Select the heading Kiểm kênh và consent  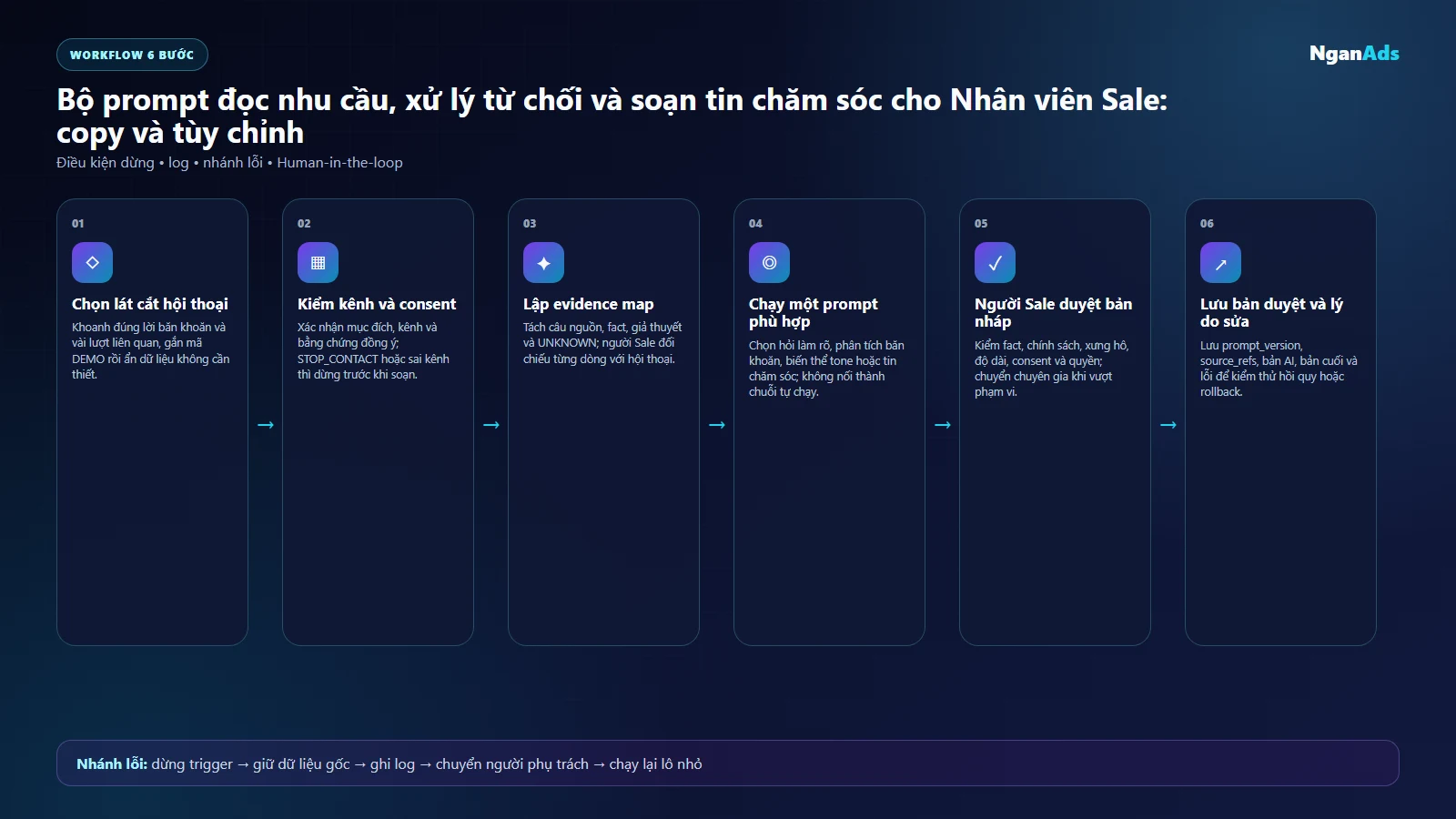pyautogui.click(x=377, y=304)
